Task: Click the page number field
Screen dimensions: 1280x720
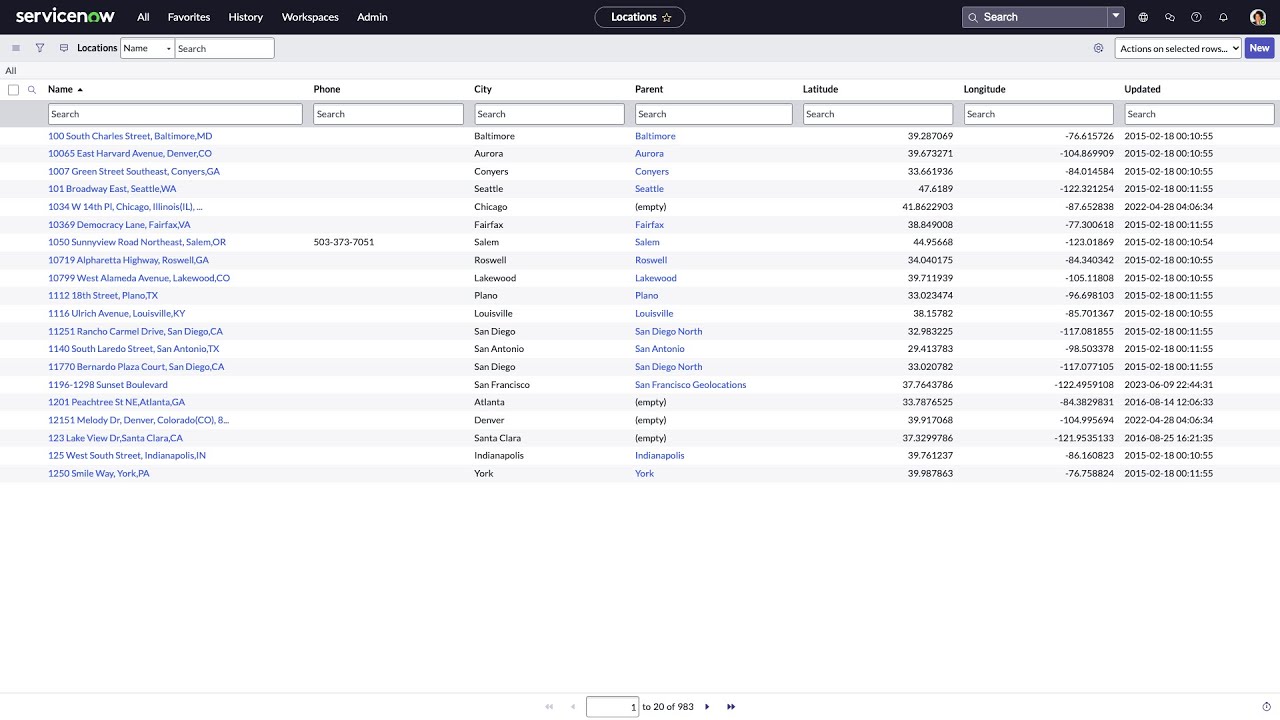Action: (x=612, y=707)
